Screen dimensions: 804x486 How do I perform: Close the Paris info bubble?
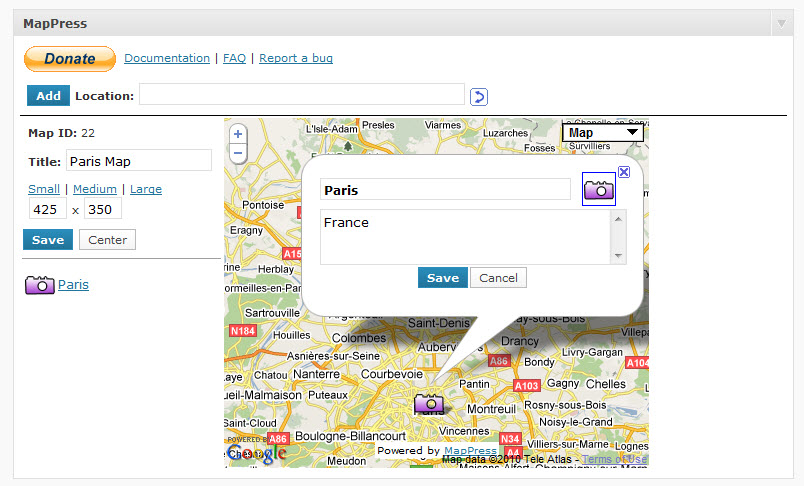tap(624, 172)
